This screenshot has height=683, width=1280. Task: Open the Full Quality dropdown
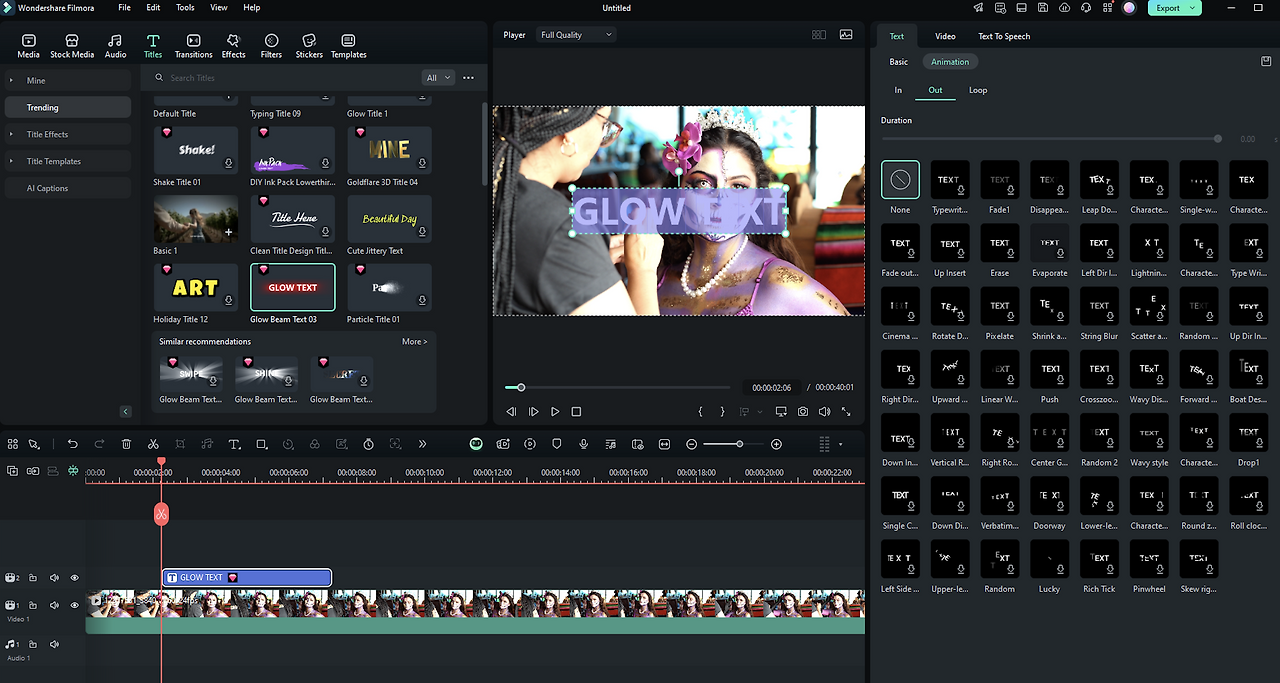tap(576, 35)
